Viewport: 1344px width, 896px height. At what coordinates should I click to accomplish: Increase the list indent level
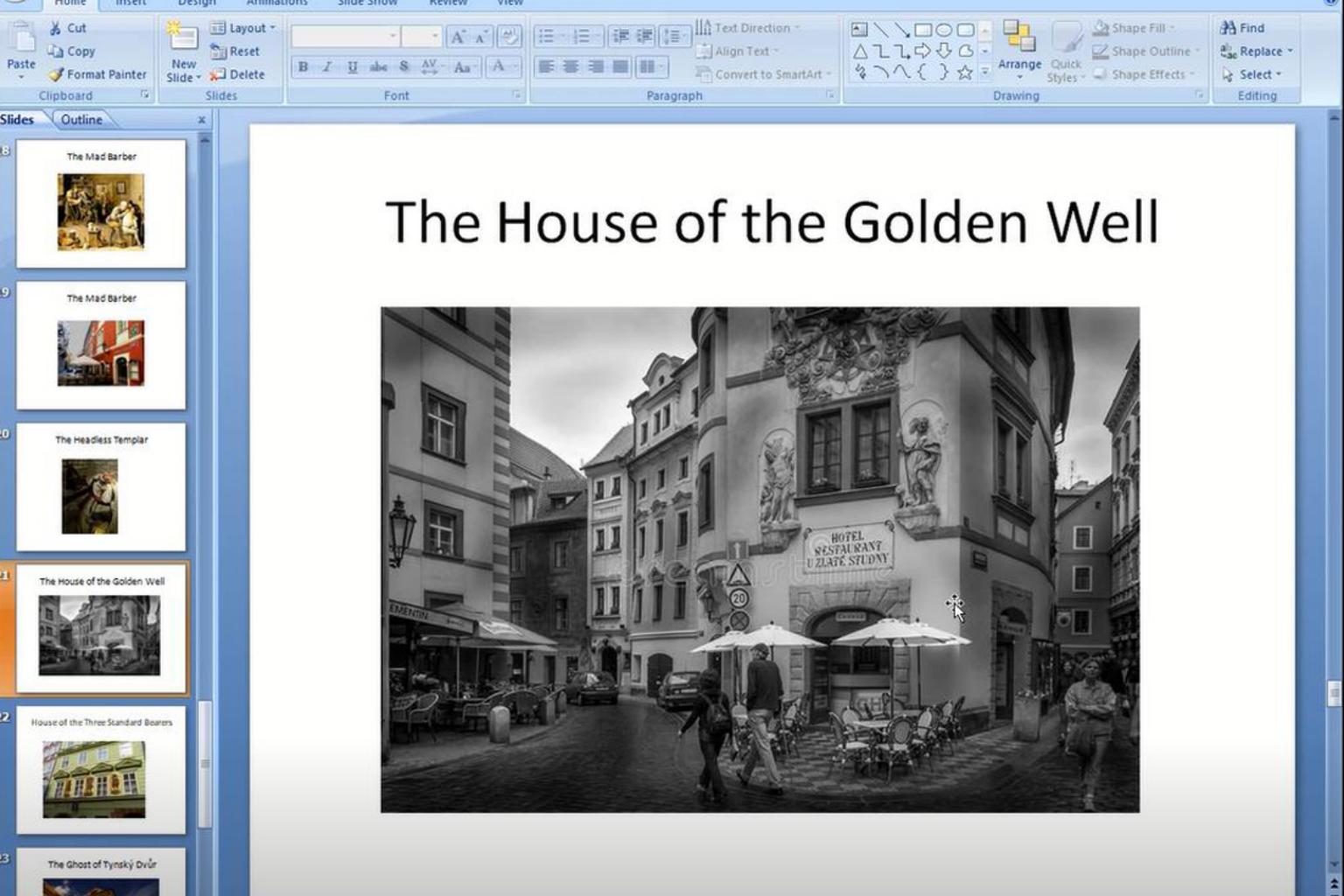point(644,37)
